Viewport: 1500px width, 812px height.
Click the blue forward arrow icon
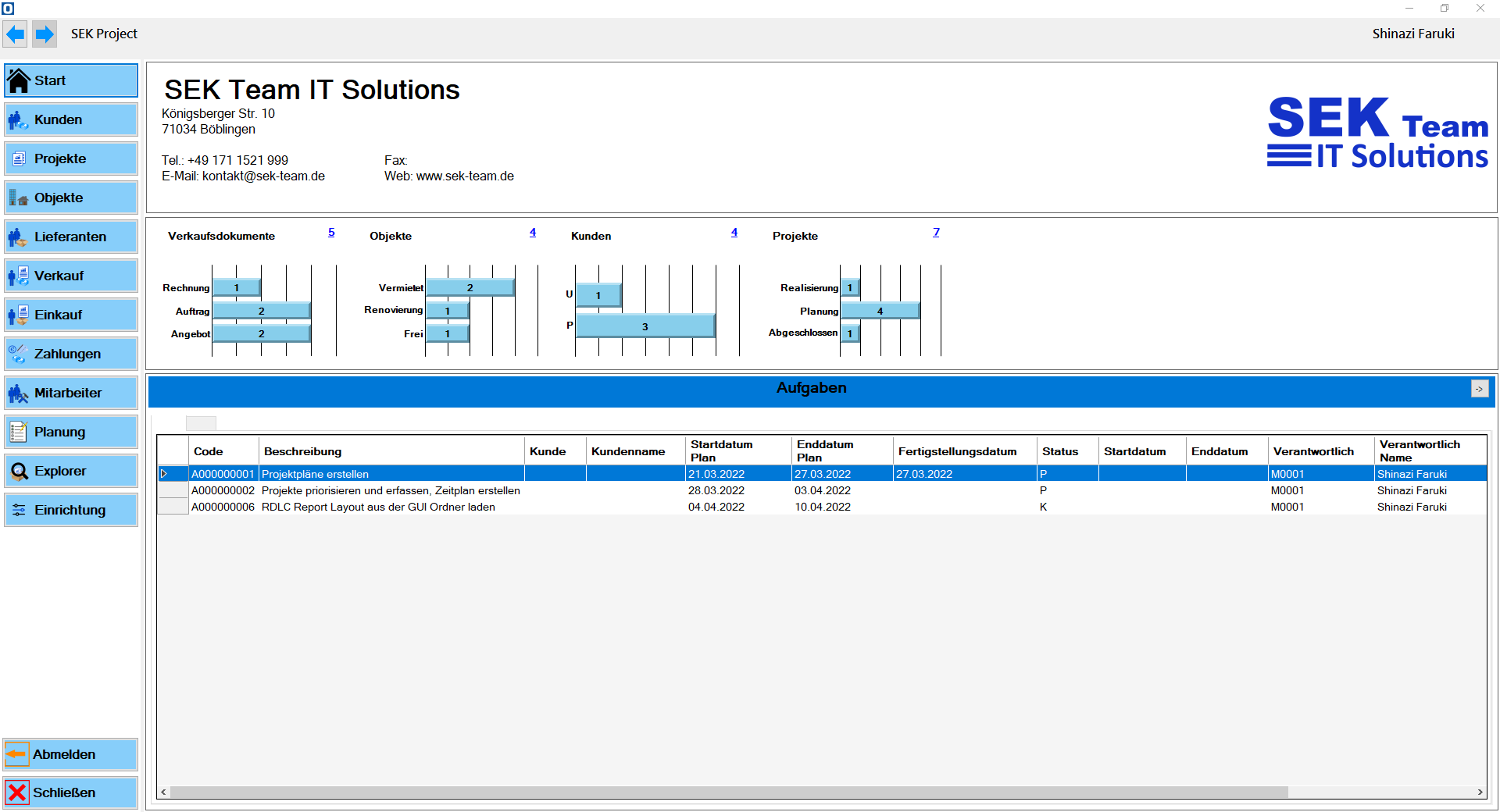coord(45,34)
